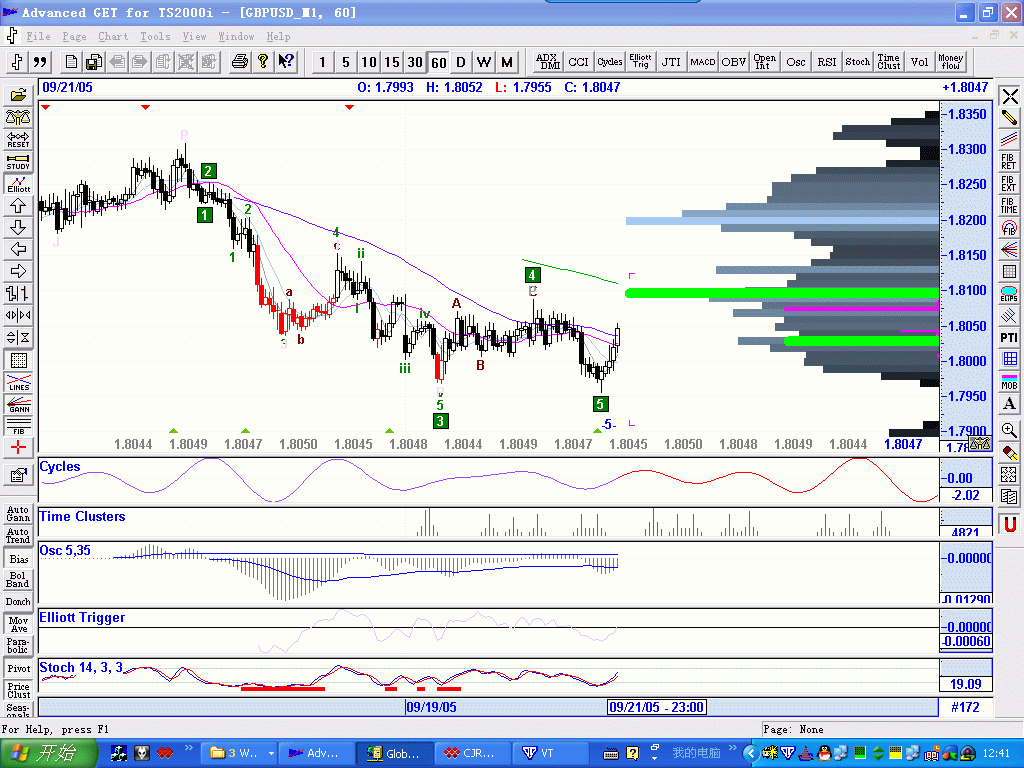Select the pencil drawing tool
The width and height of the screenshot is (1024, 768).
pos(1010,118)
